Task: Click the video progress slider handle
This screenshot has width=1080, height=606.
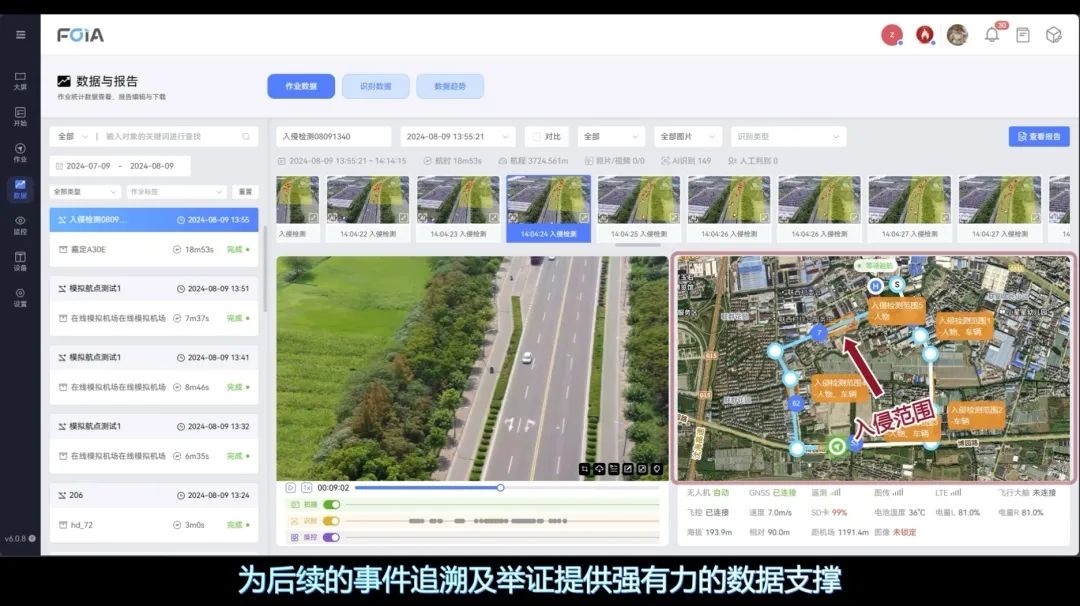Action: click(x=500, y=488)
